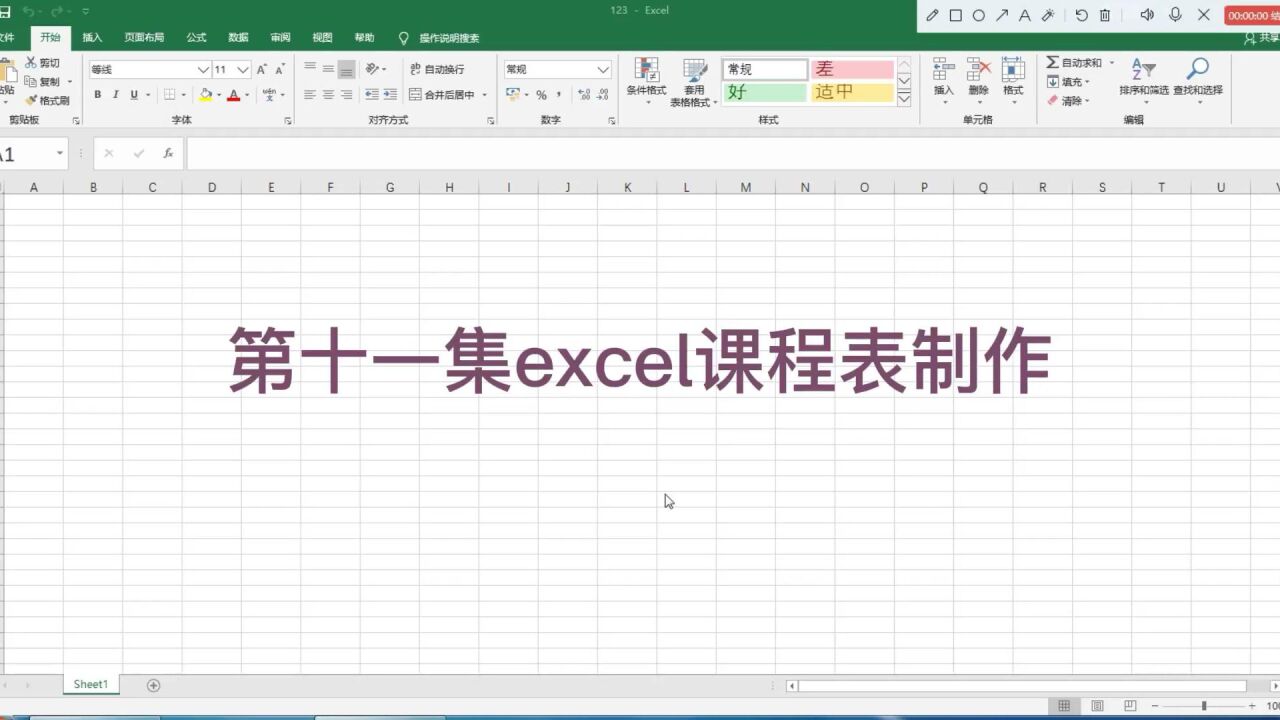The height and width of the screenshot is (720, 1280).
Task: Click the formula bar input field
Action: tap(732, 154)
